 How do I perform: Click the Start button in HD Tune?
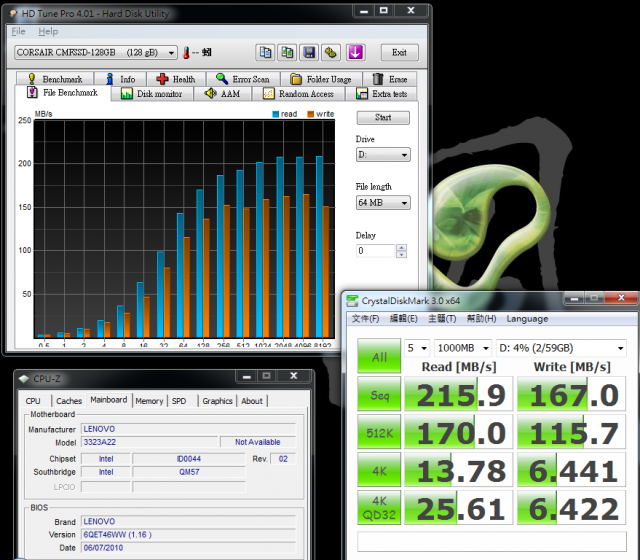click(383, 118)
